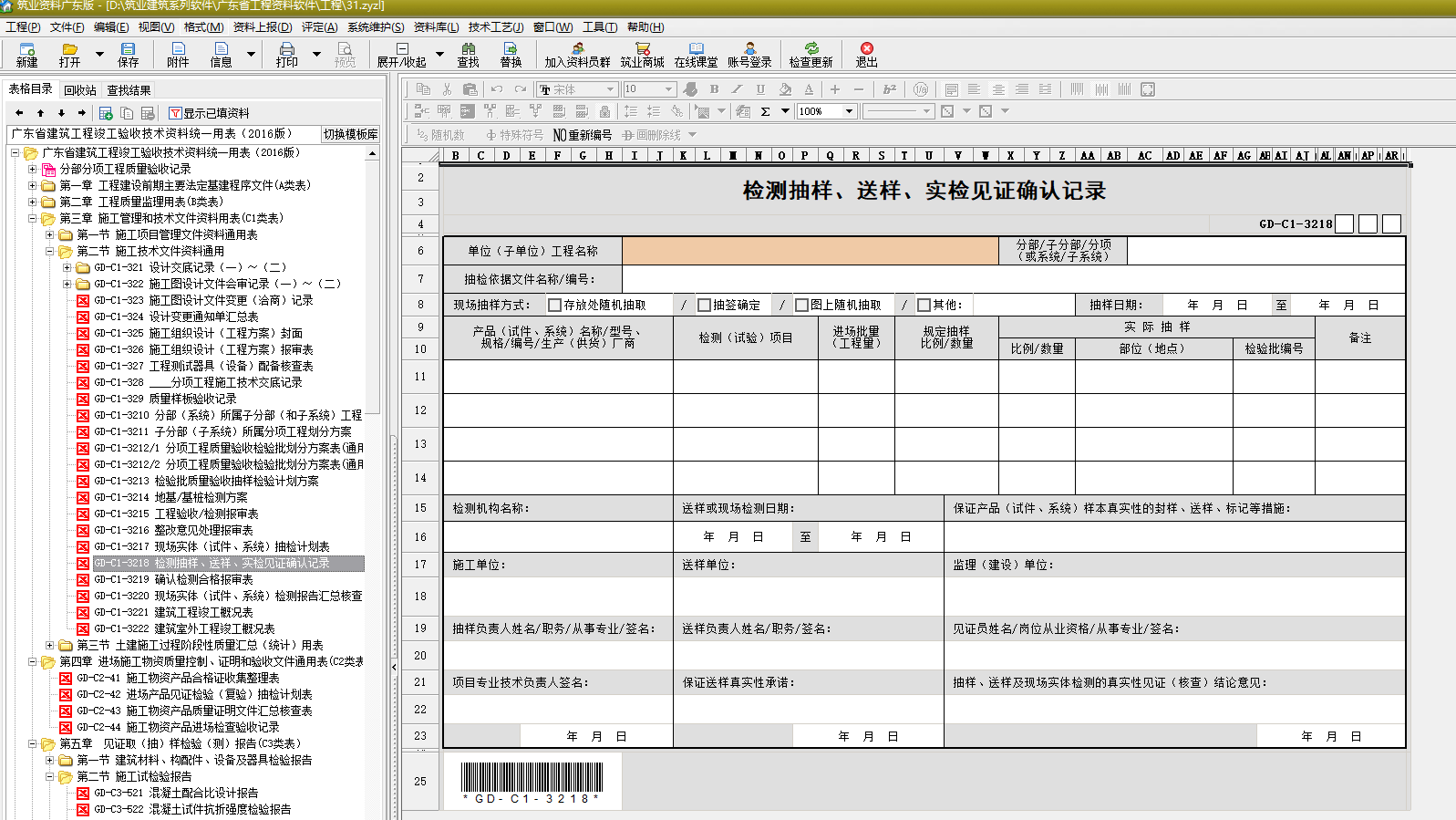The image size is (1456, 820).
Task: Click the 保存 (Save) icon
Action: [x=128, y=55]
